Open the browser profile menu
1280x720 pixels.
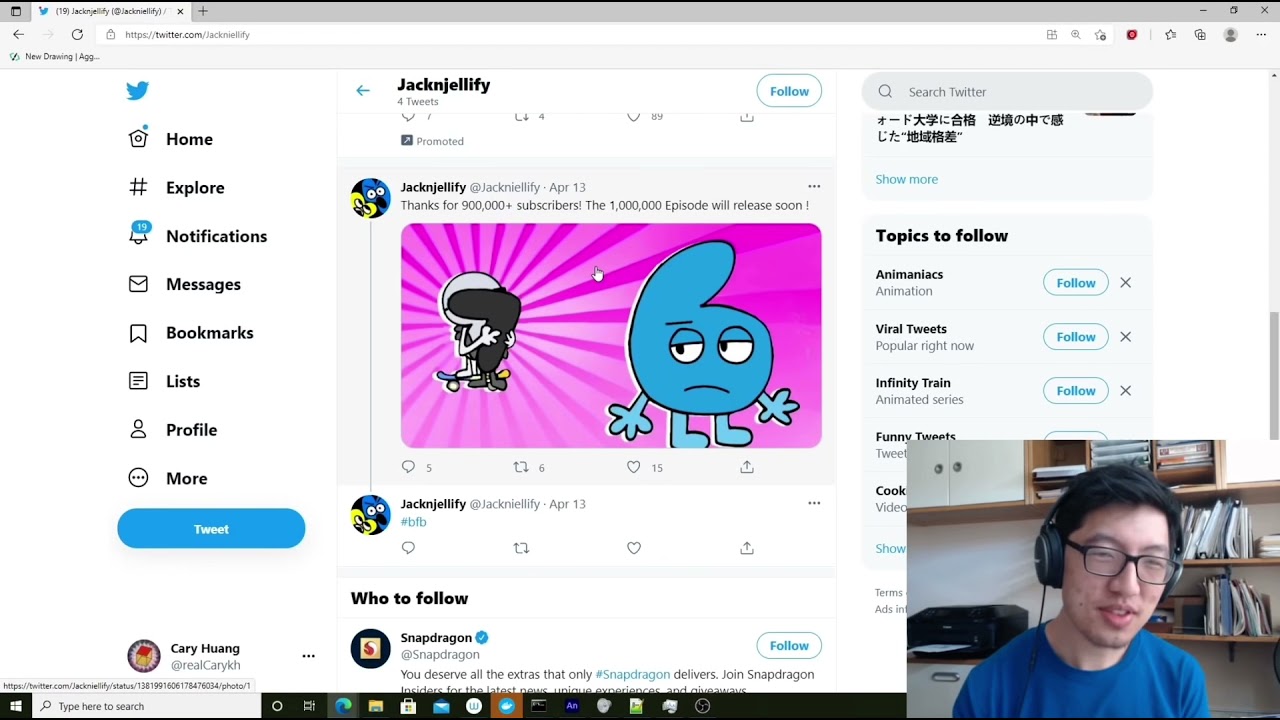(1231, 34)
